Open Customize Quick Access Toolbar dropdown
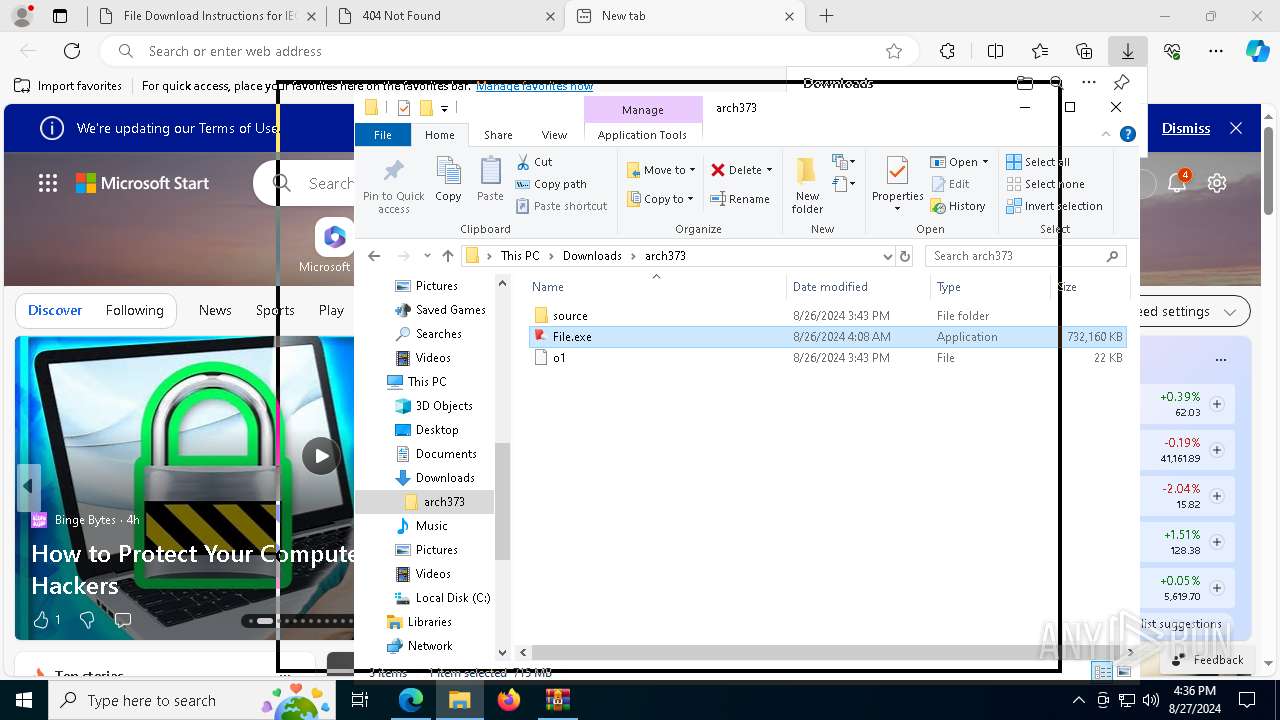Image resolution: width=1280 pixels, height=720 pixels. tap(445, 108)
